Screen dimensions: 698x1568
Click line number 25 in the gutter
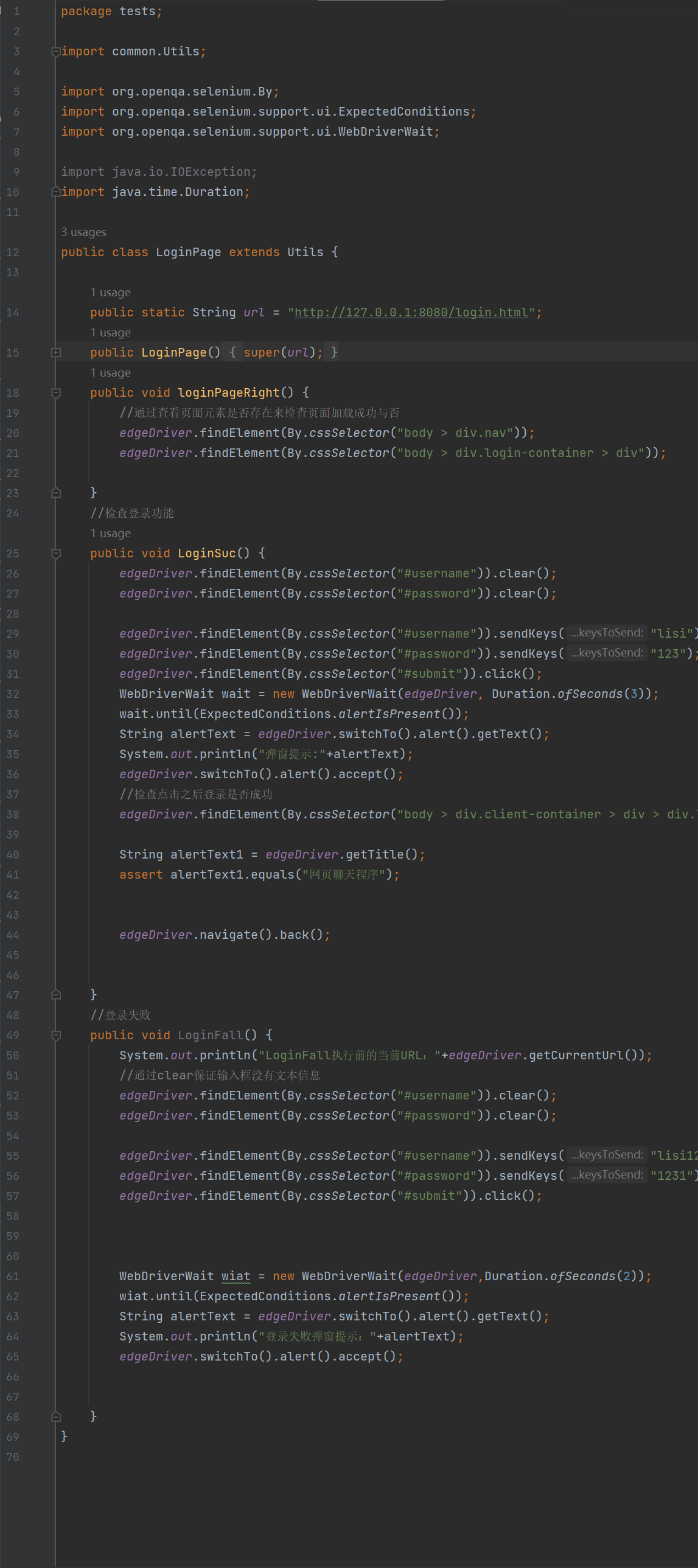[x=13, y=553]
